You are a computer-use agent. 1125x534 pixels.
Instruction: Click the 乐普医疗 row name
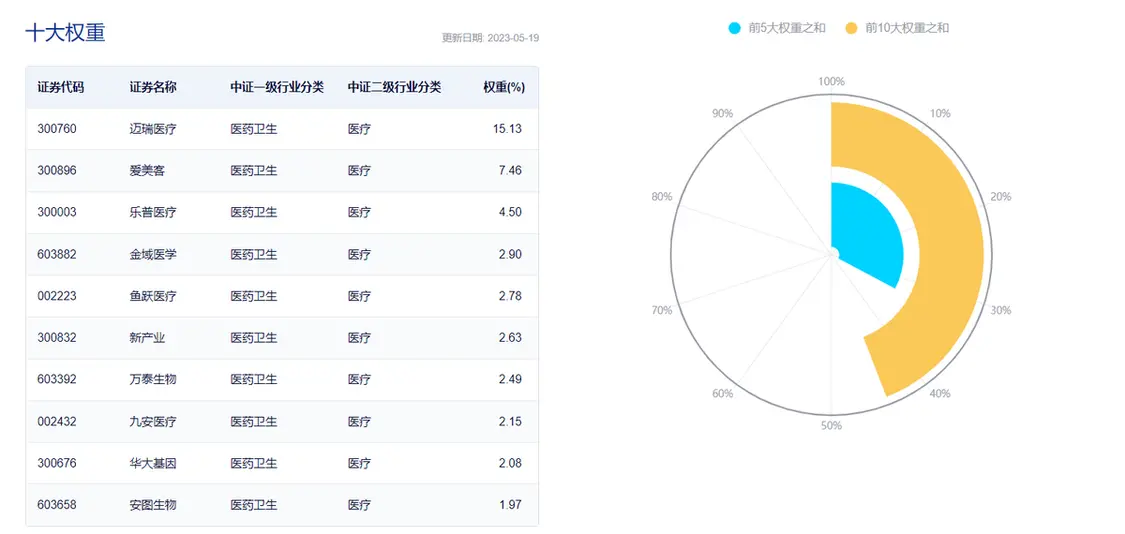(x=153, y=212)
